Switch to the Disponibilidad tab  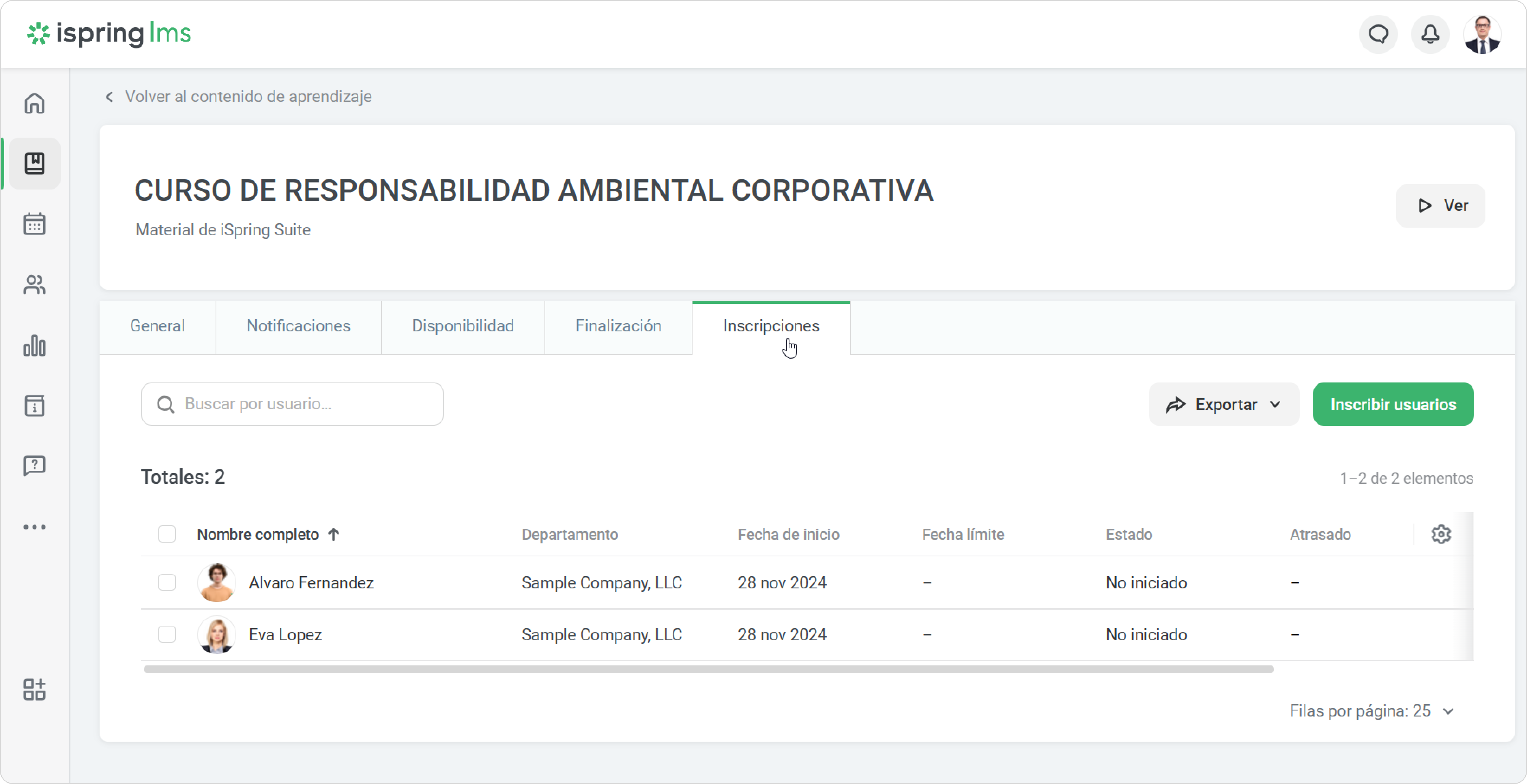[462, 326]
